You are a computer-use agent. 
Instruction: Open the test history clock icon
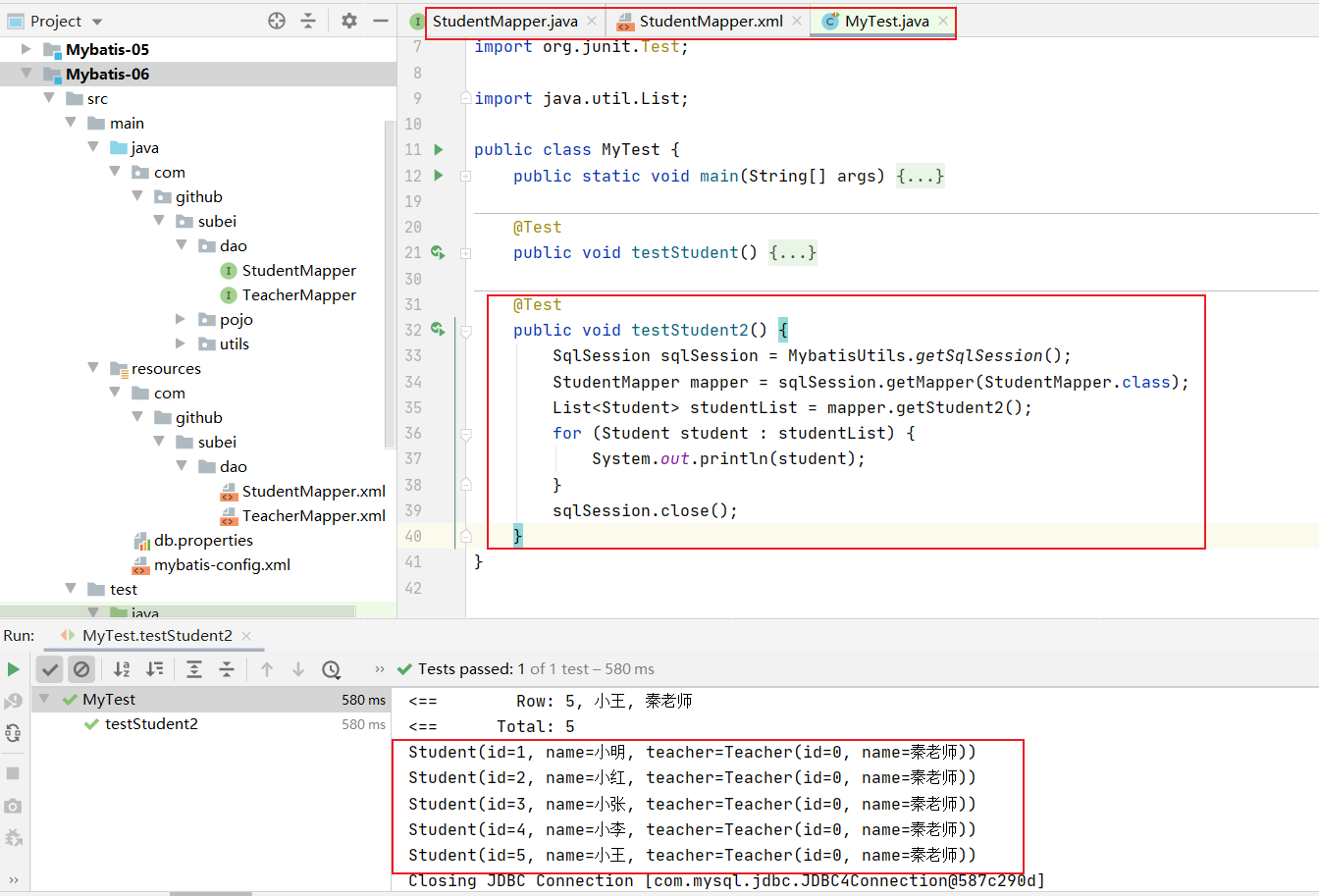(332, 669)
